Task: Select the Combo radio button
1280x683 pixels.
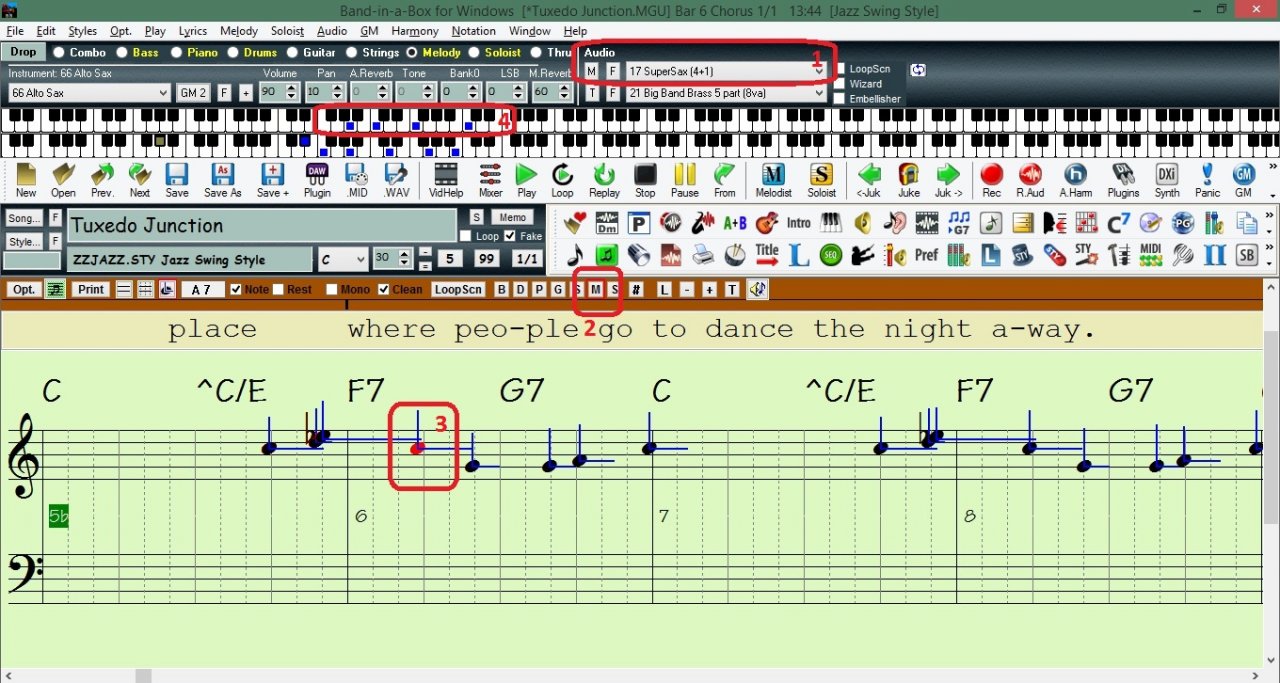Action: tap(59, 53)
